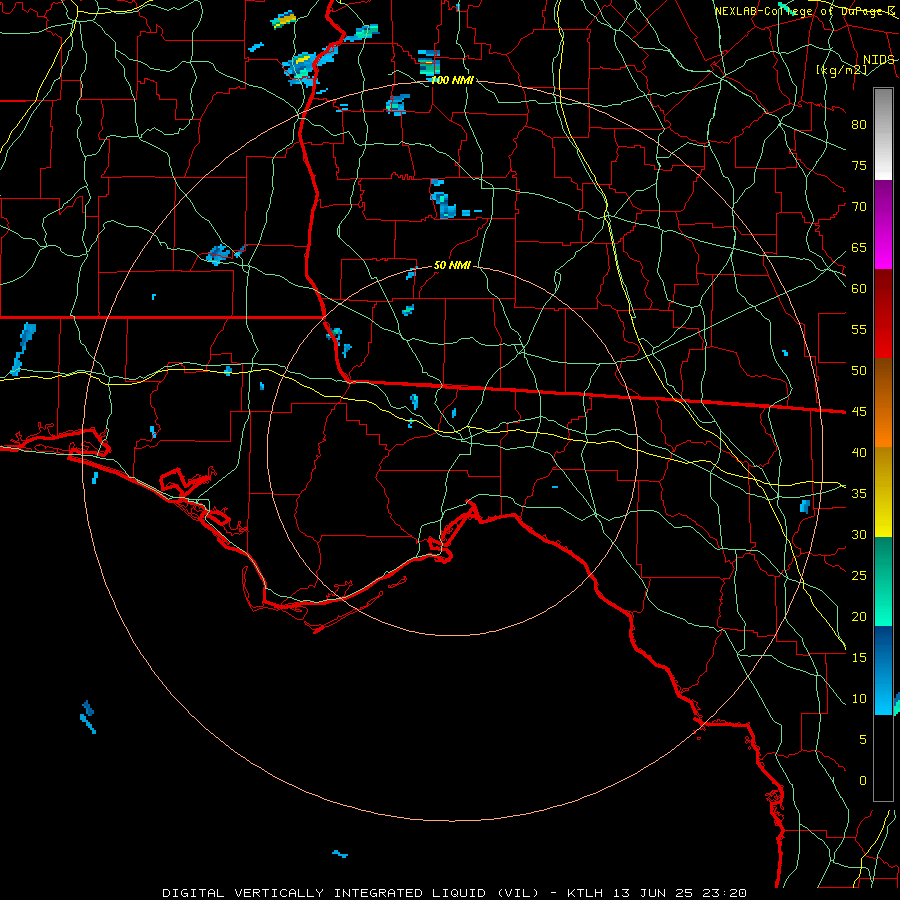Click the 50 NMI range ring label
The image size is (900, 900).
(x=452, y=265)
